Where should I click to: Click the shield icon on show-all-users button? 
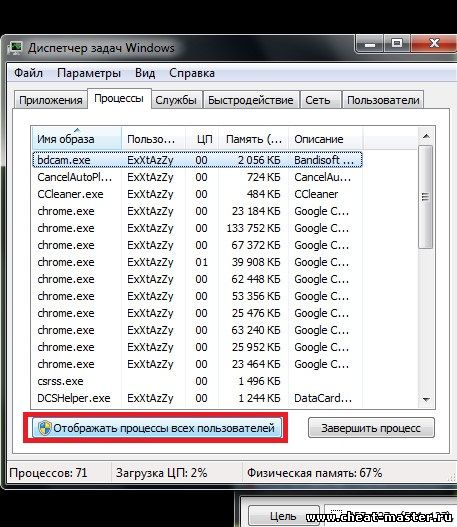pos(44,428)
